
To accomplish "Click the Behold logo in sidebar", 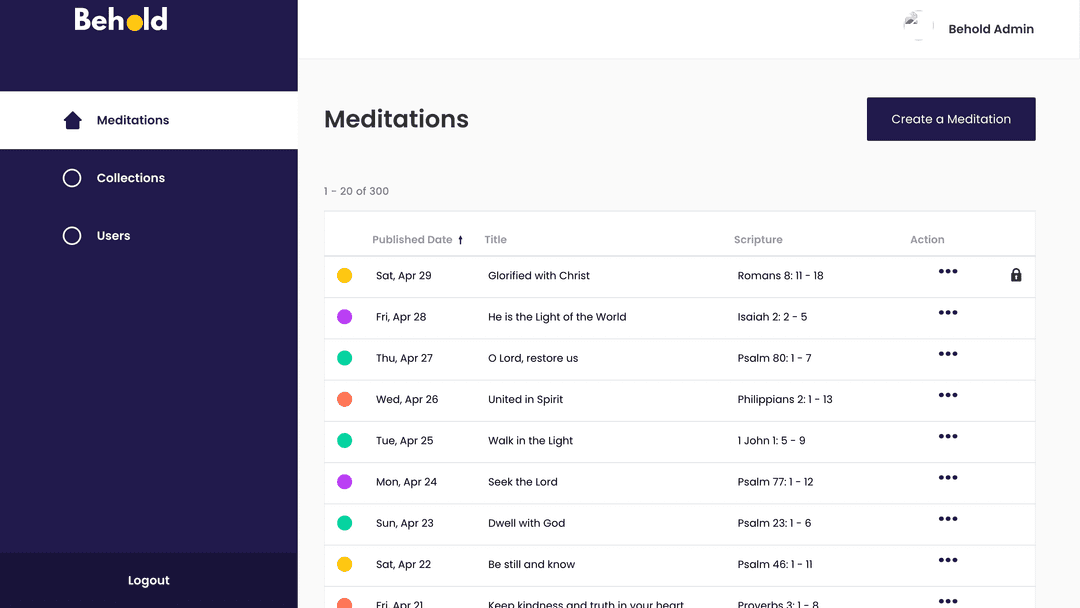I will pos(121,19).
